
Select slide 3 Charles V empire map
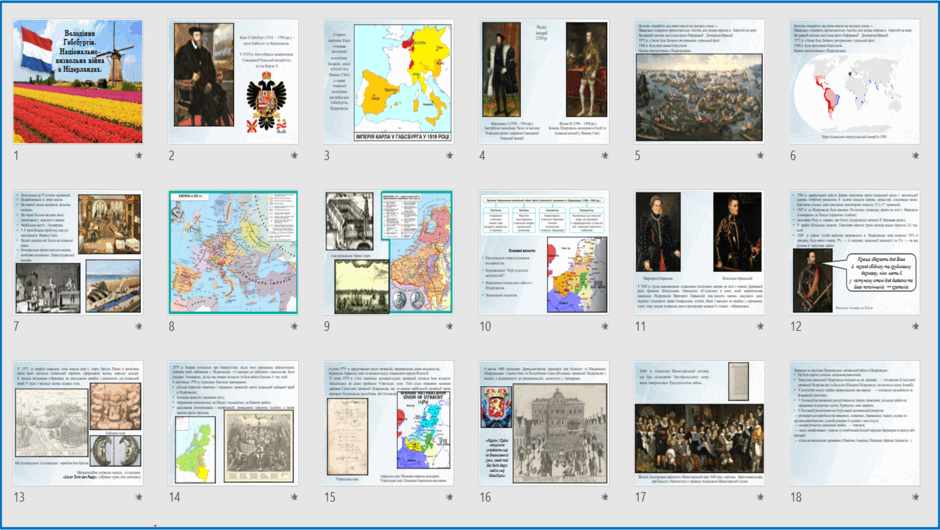click(x=388, y=82)
